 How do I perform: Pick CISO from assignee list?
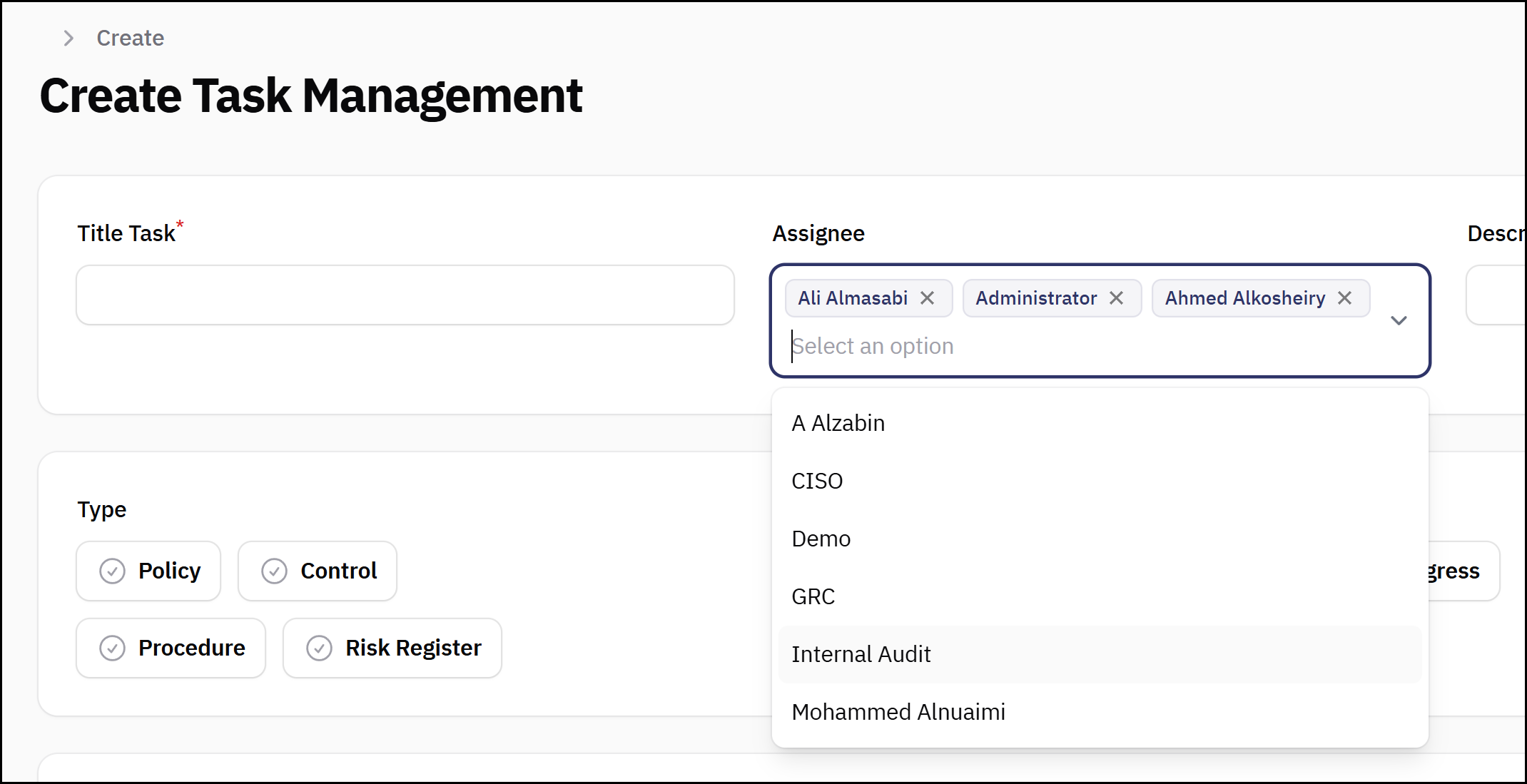pyautogui.click(x=1100, y=481)
